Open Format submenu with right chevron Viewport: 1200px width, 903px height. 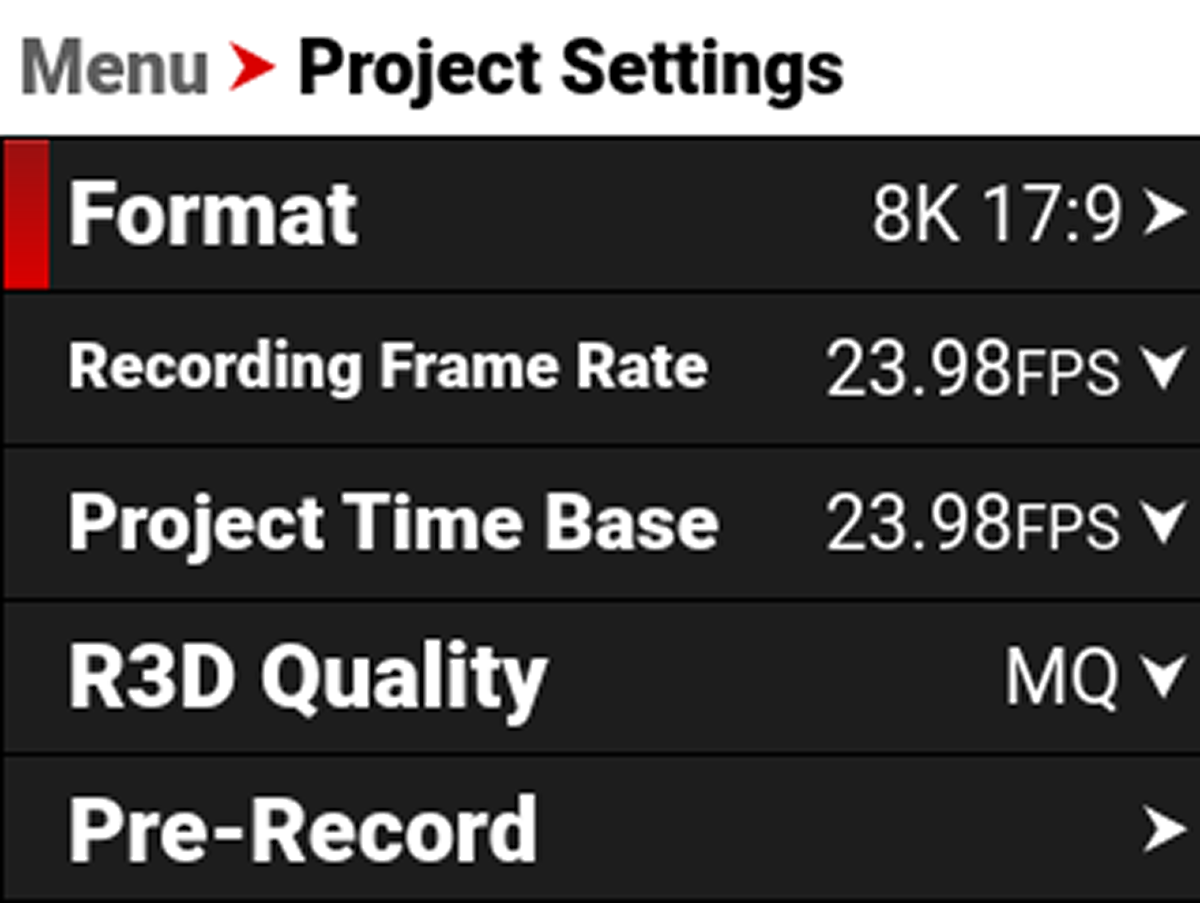click(x=1164, y=214)
